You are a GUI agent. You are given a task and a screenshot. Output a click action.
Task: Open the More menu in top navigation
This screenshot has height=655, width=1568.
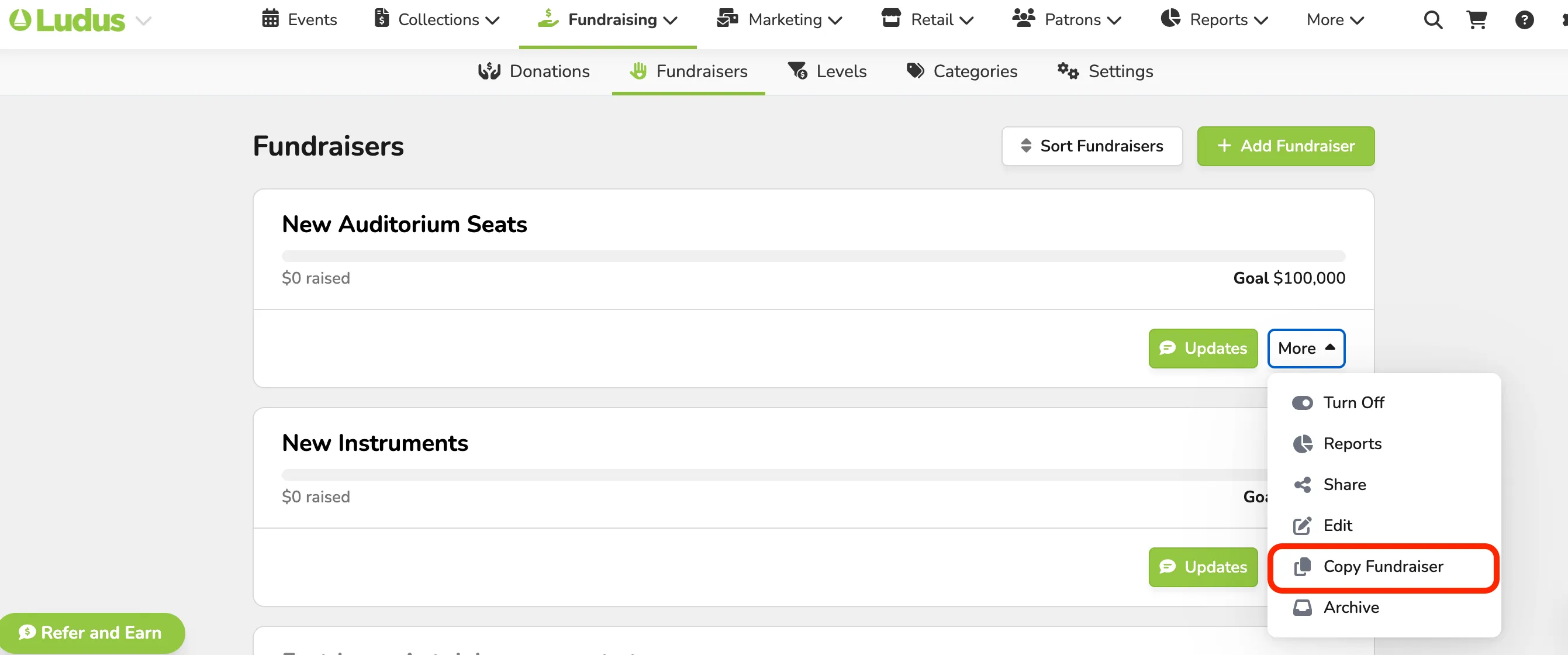point(1335,20)
